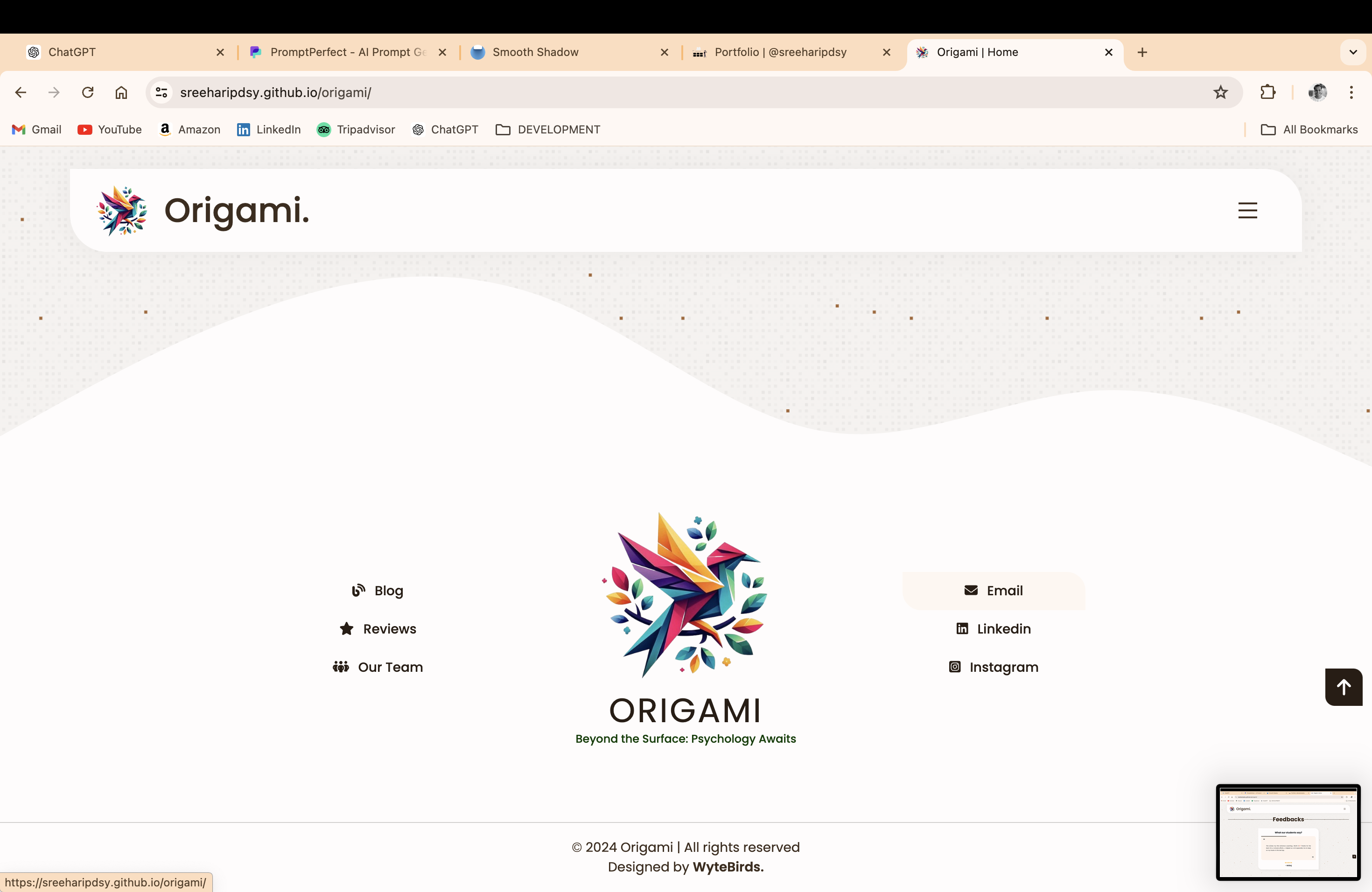
Task: Open the Our Team footer link
Action: click(378, 667)
